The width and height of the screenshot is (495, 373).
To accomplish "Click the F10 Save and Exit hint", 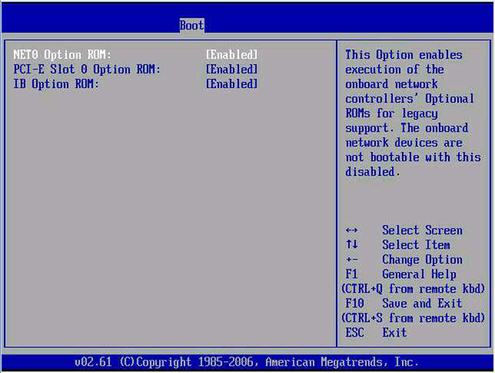I will pos(404,304).
